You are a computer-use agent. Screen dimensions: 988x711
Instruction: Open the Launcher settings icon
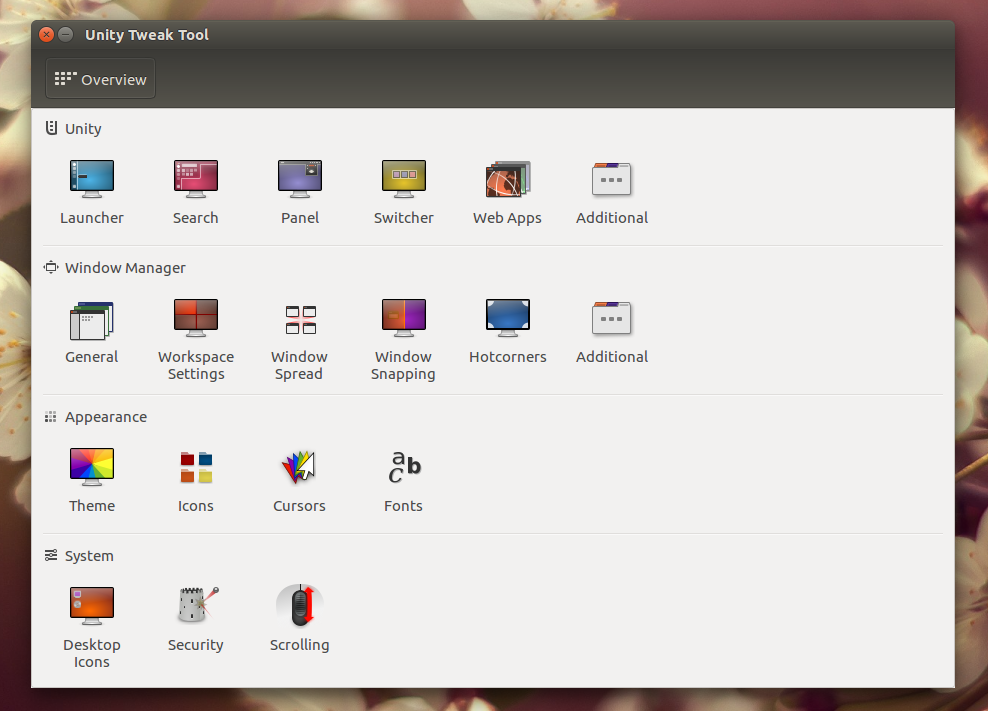tap(92, 179)
